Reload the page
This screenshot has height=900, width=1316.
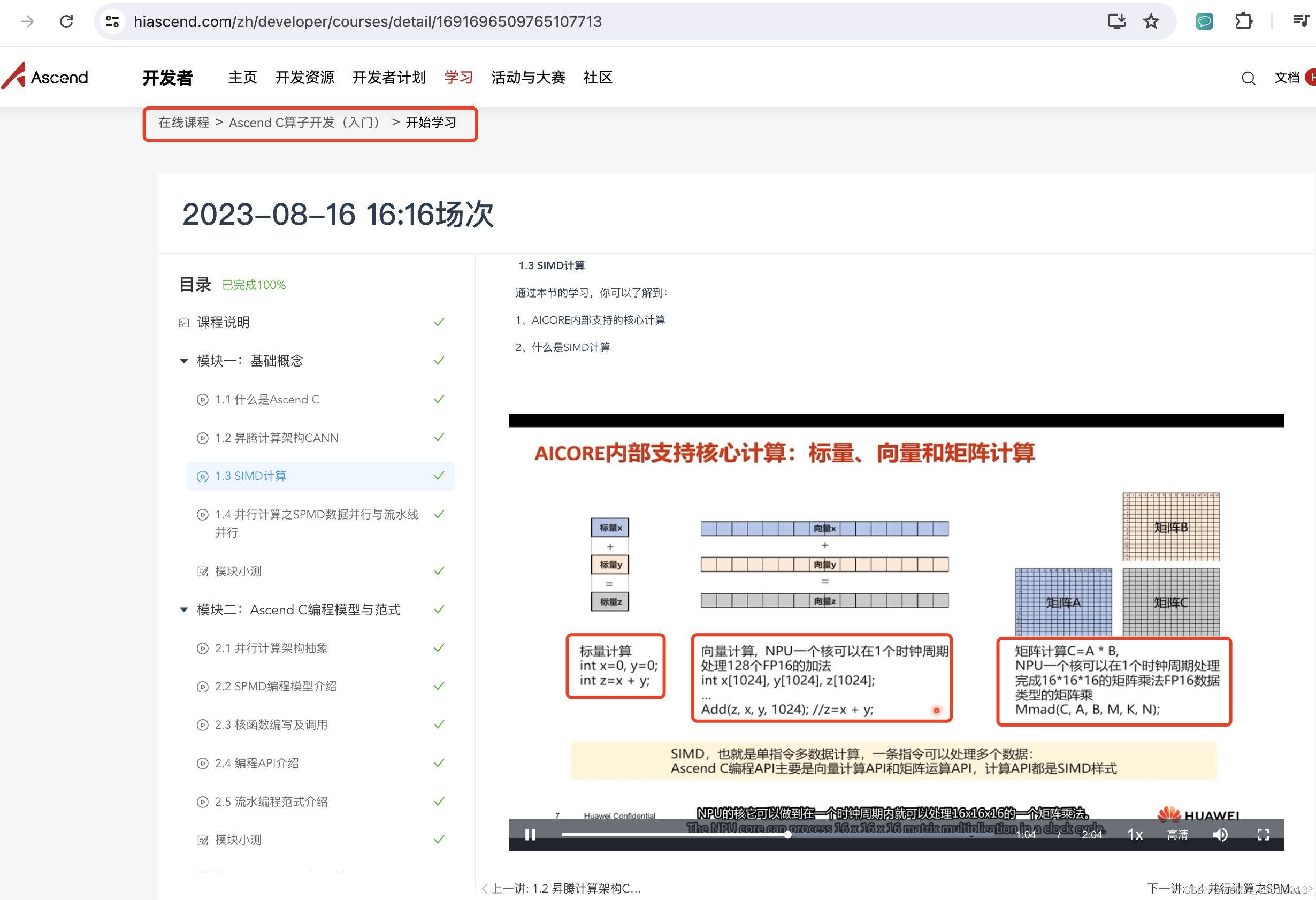(66, 21)
